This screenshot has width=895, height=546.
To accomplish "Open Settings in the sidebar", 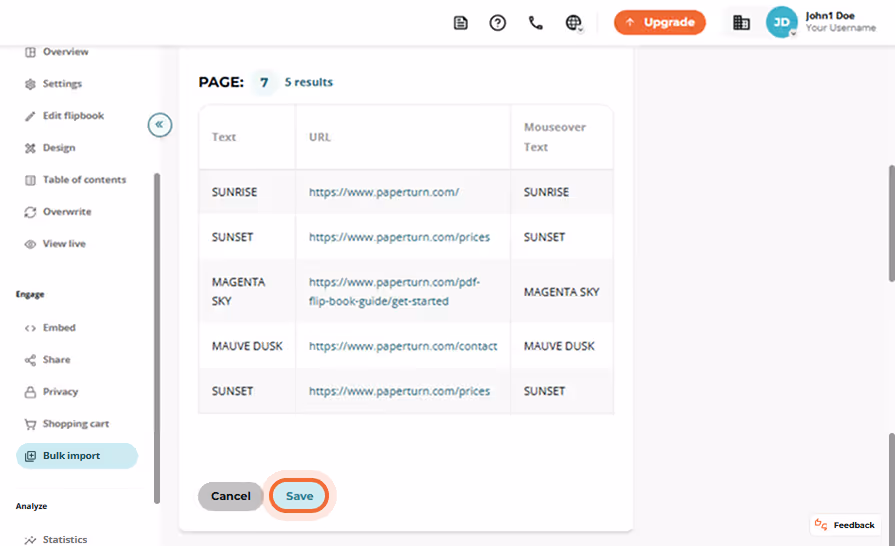I will click(62, 84).
